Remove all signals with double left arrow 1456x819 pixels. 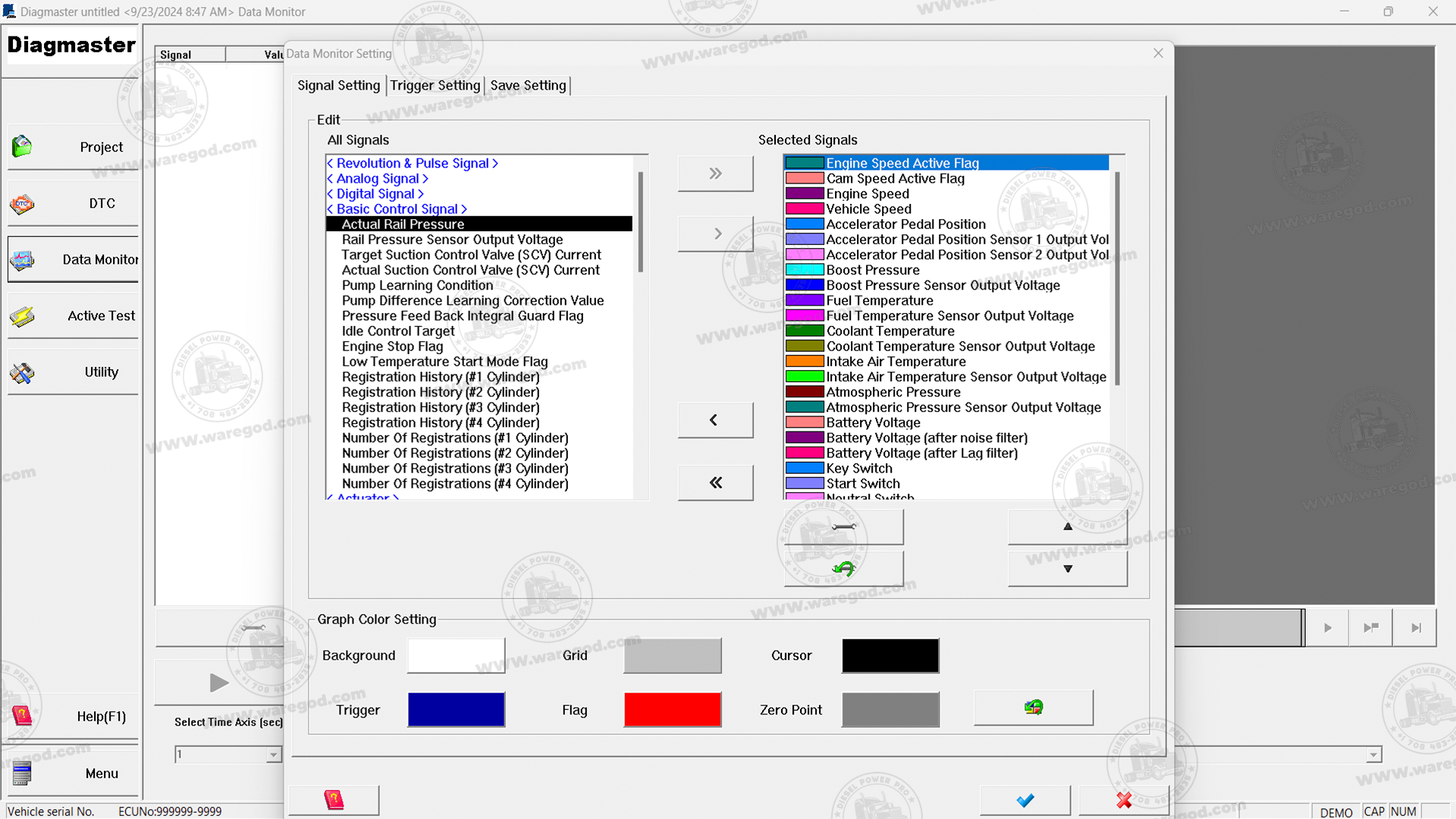pyautogui.click(x=715, y=483)
